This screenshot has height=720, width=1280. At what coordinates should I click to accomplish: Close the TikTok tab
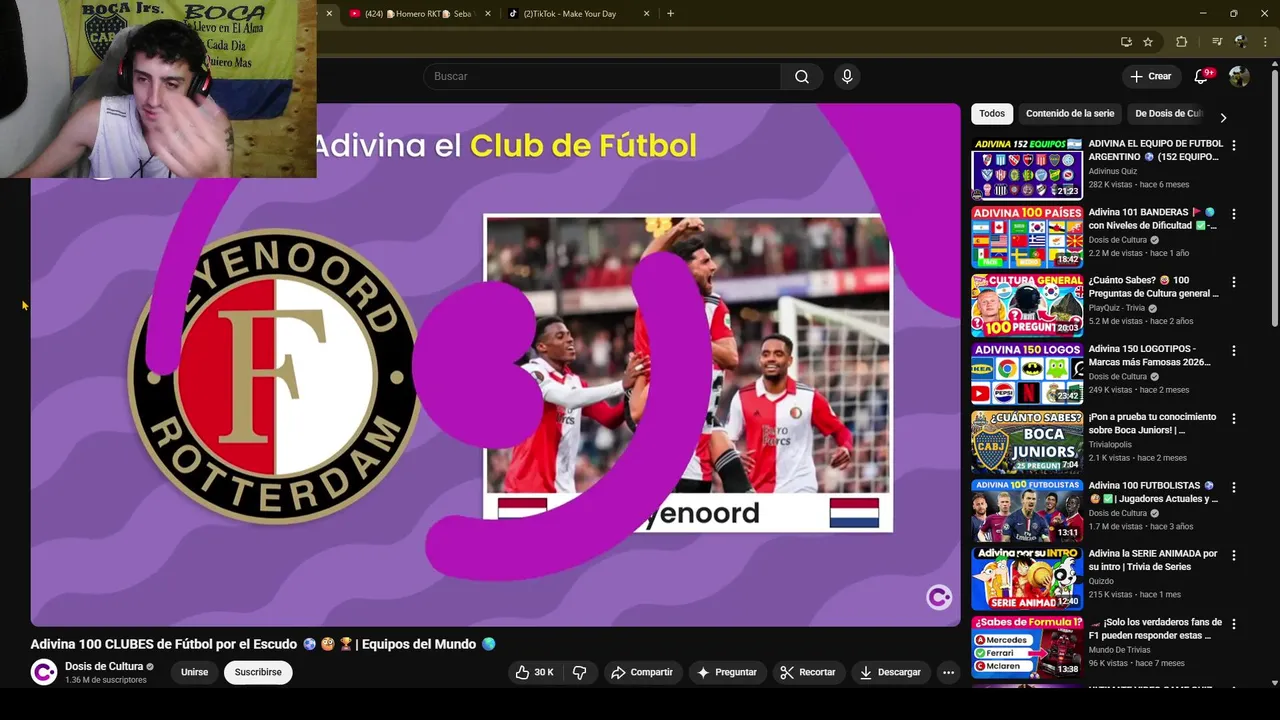(646, 14)
